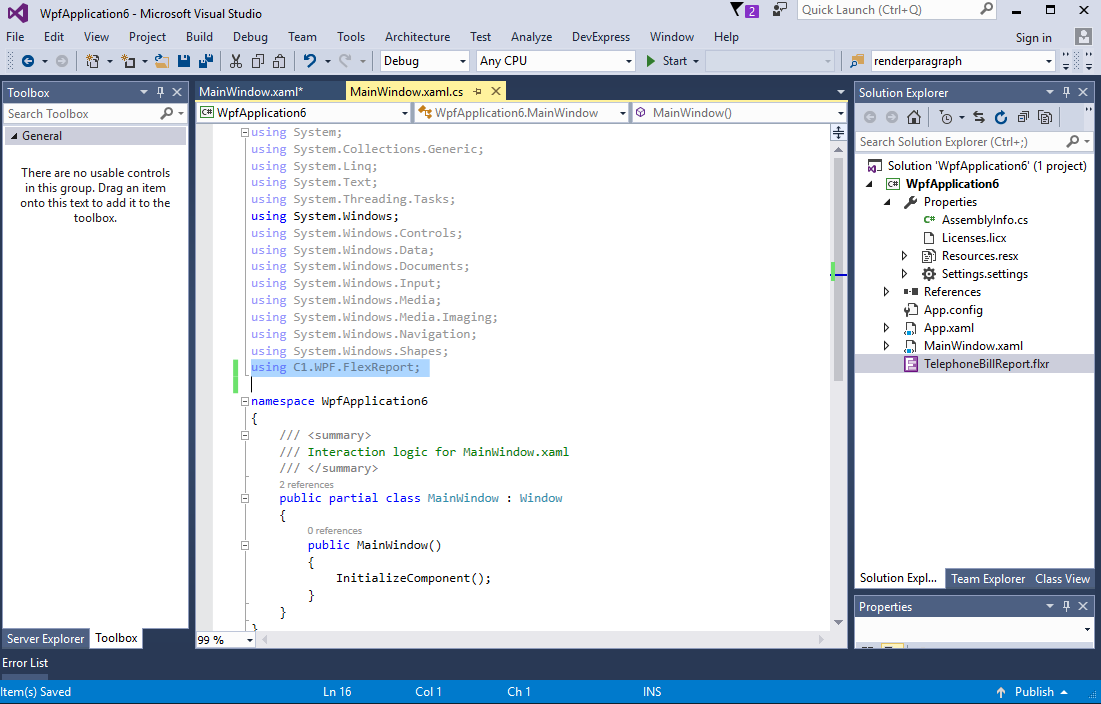The width and height of the screenshot is (1101, 704).
Task: Open the Architecture menu
Action: pyautogui.click(x=417, y=37)
